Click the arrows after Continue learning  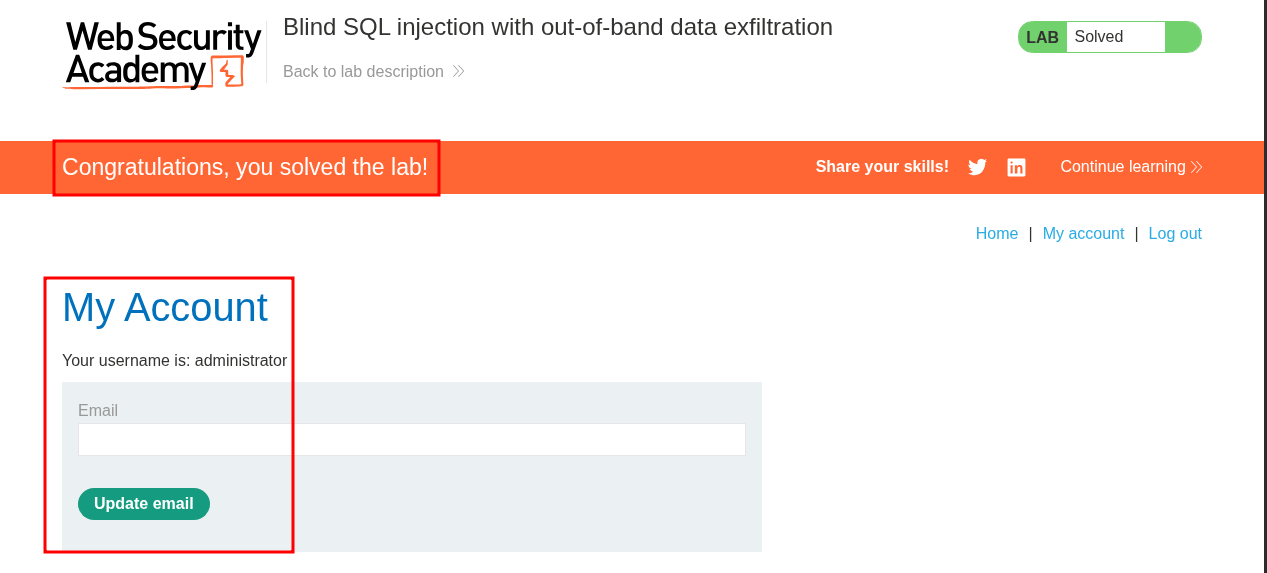click(x=1196, y=167)
